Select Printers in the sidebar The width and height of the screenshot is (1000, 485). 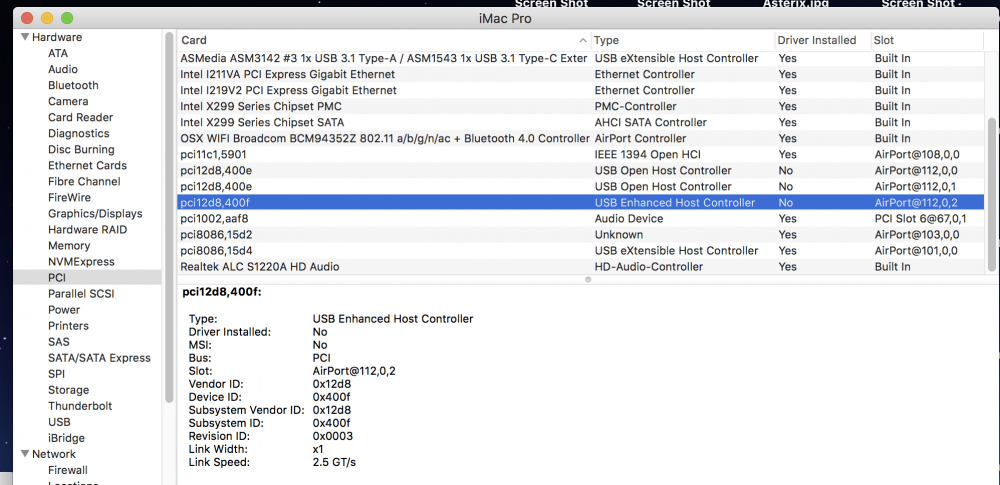[68, 325]
